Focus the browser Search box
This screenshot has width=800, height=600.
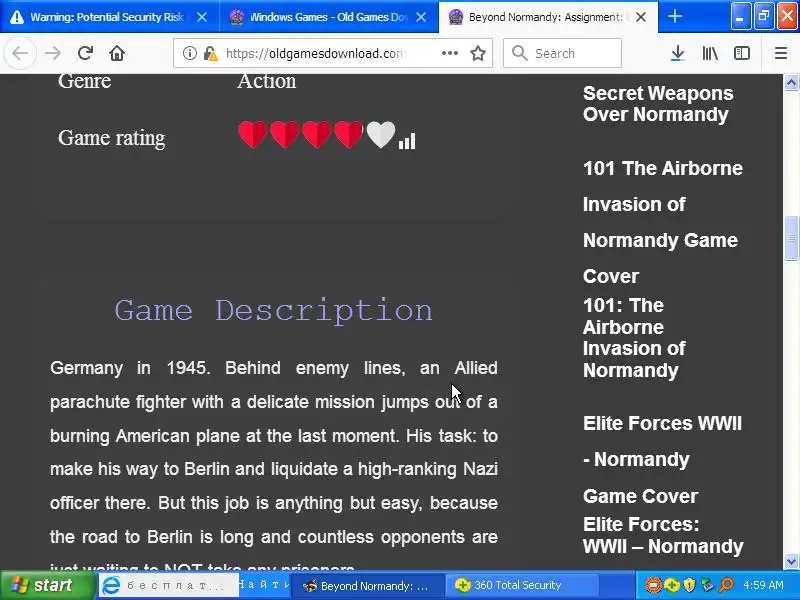point(562,53)
